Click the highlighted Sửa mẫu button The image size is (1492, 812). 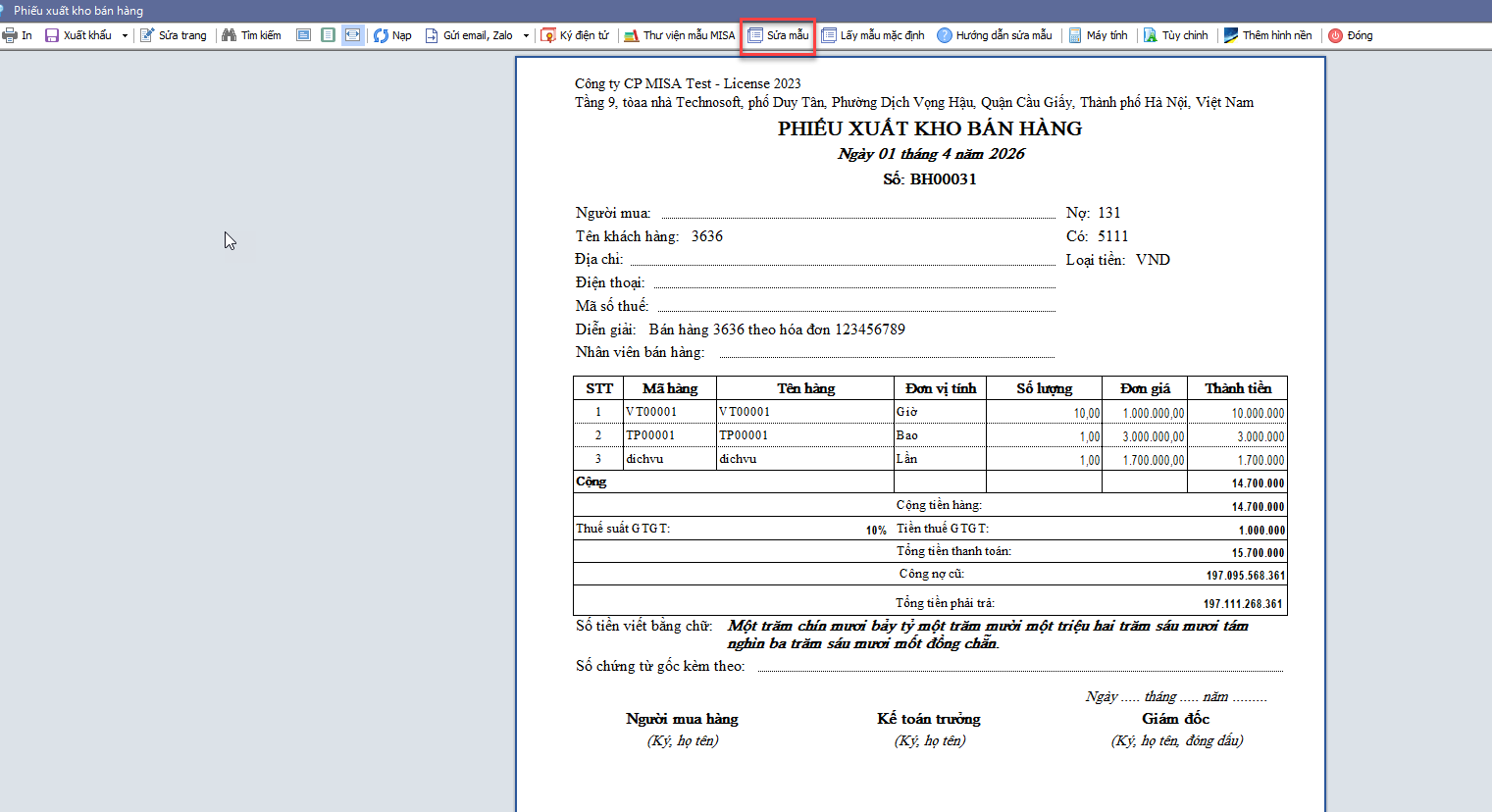(778, 35)
